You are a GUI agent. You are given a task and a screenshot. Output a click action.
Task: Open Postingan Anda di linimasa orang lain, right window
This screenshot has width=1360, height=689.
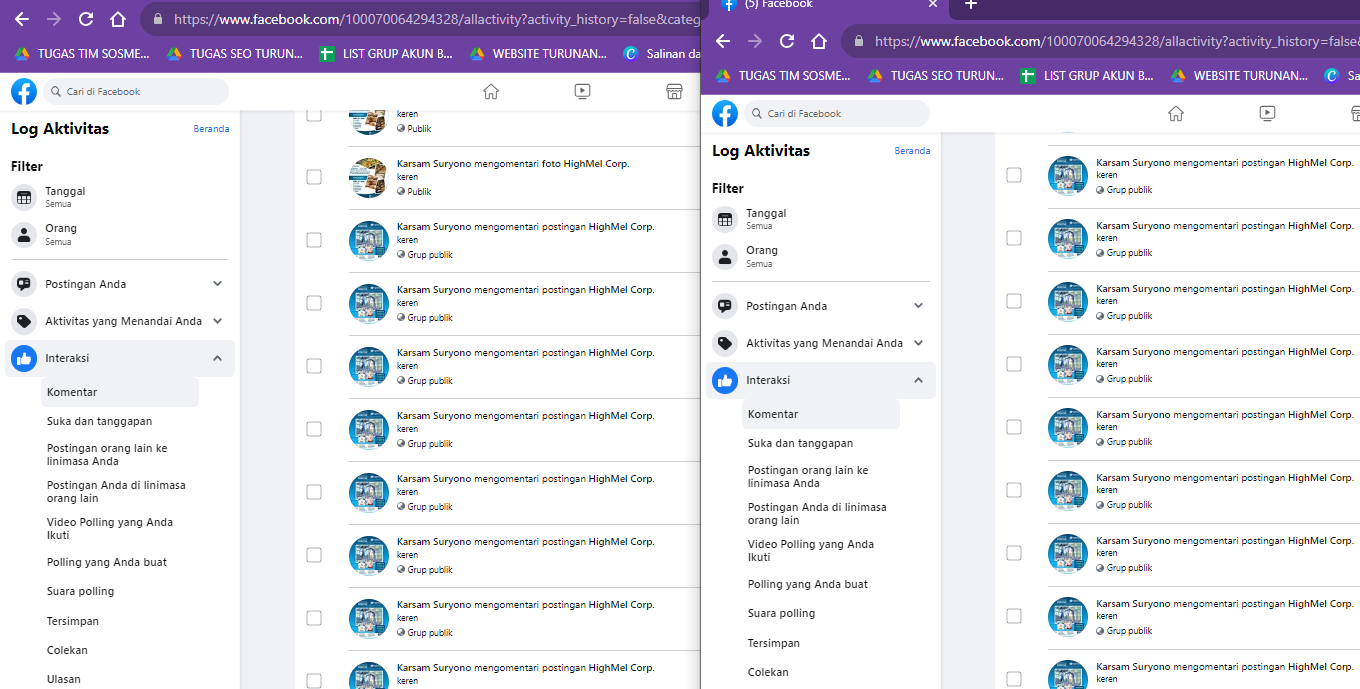click(817, 514)
